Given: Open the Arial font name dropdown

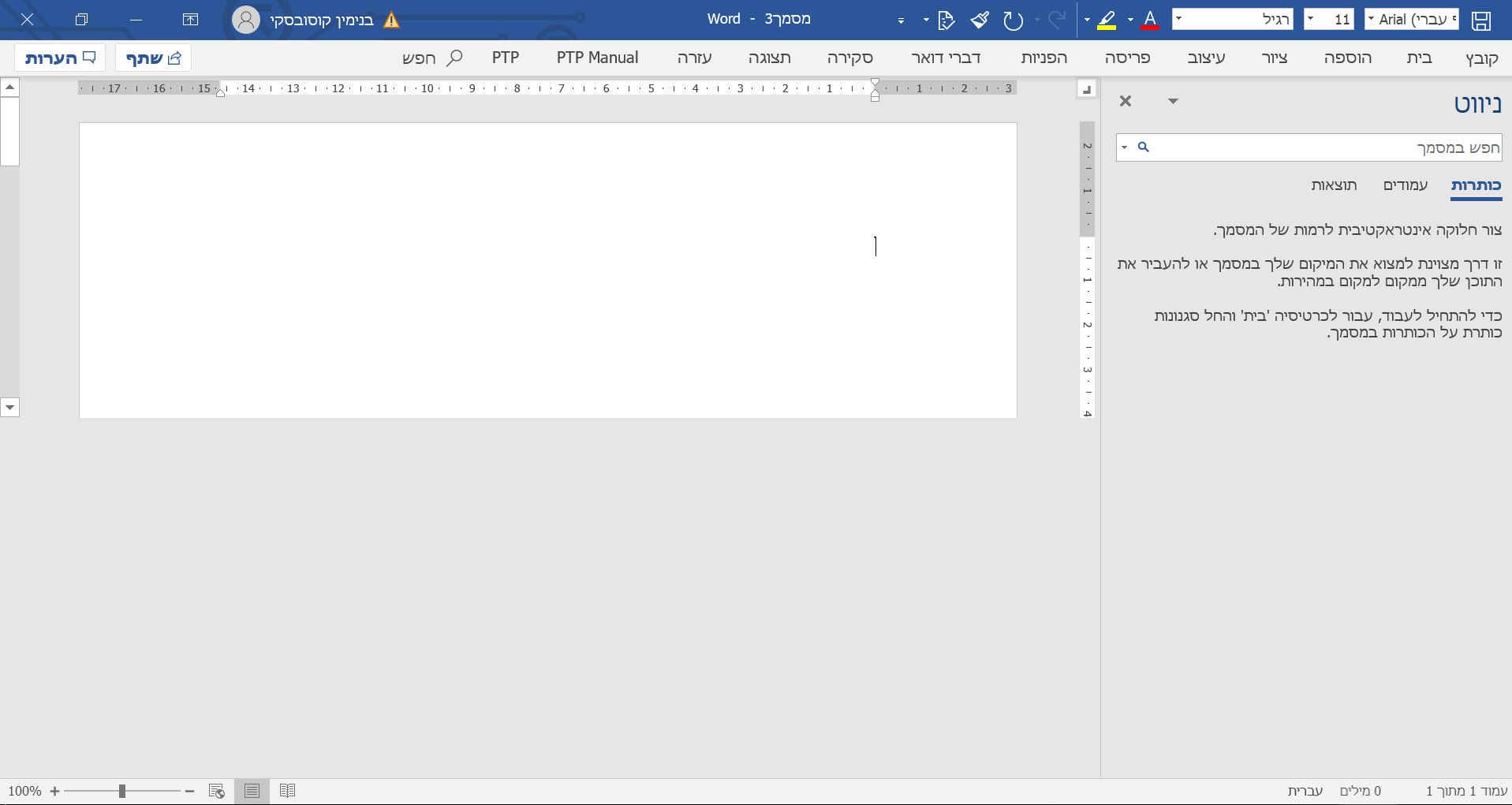Looking at the screenshot, I should coord(1372,20).
